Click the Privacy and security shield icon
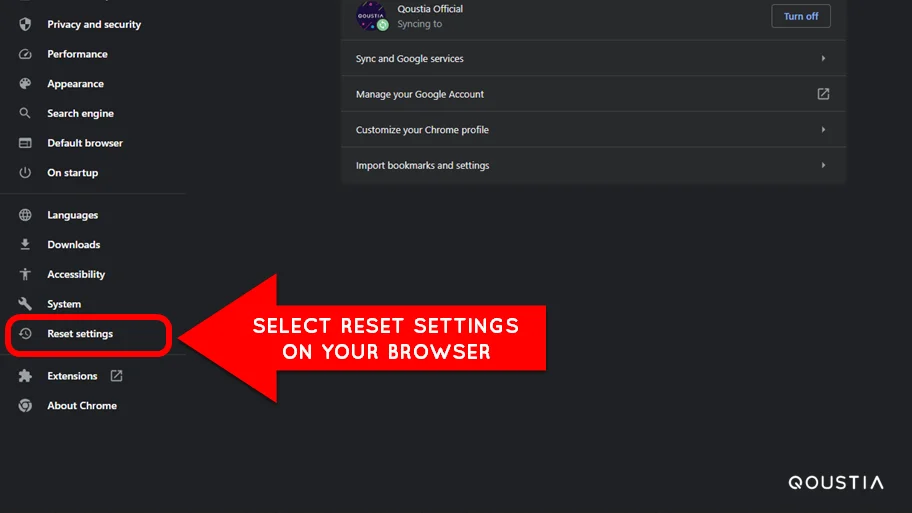The image size is (912, 513). (25, 24)
